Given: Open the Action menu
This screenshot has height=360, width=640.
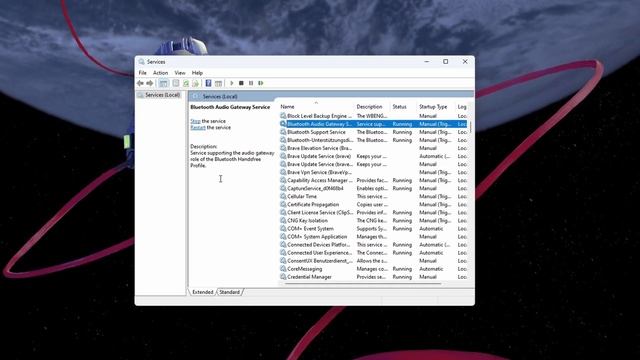Looking at the screenshot, I should tap(160, 73).
